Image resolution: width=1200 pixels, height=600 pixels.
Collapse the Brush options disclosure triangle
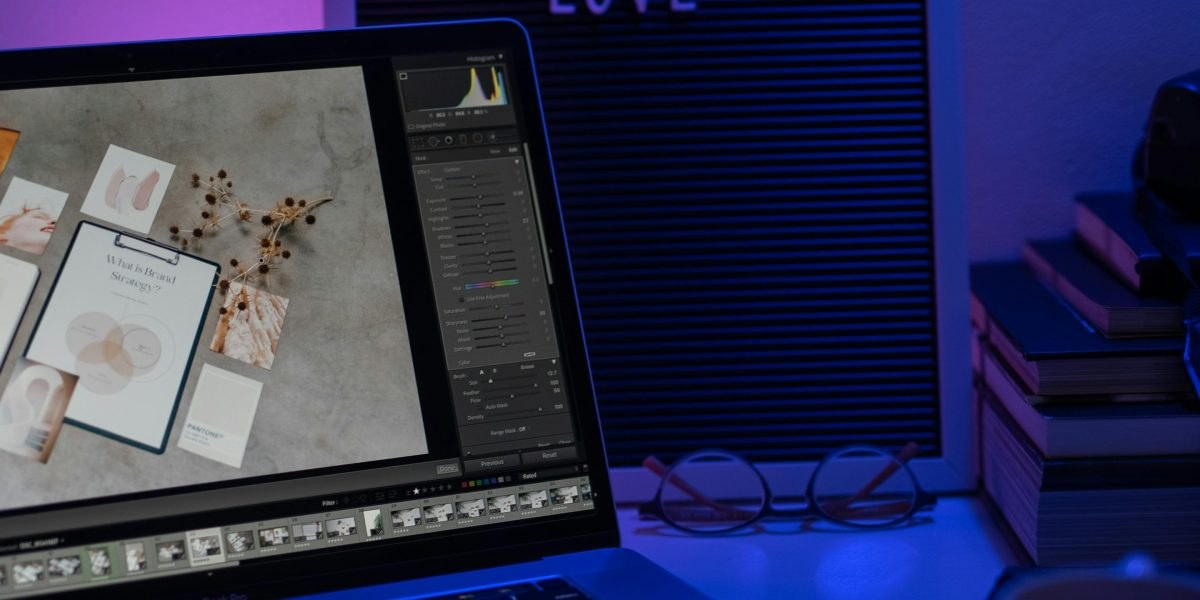tap(554, 362)
